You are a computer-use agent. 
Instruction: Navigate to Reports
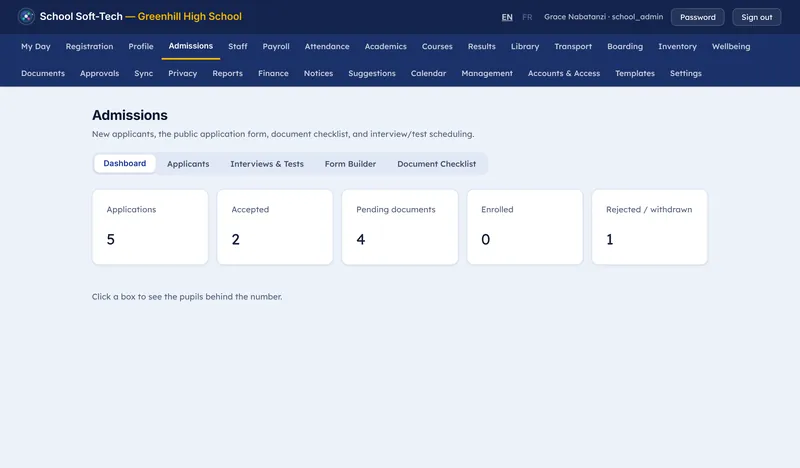coord(228,73)
